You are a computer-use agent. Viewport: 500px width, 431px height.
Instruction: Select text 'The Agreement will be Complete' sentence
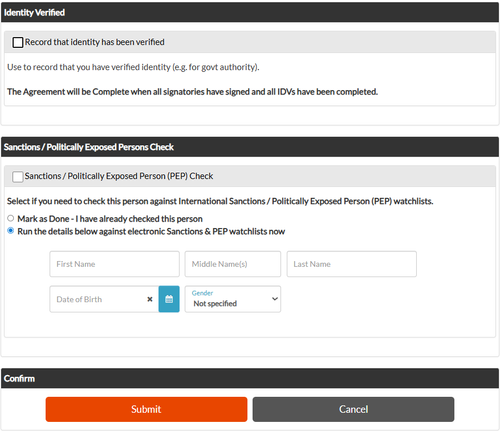tap(192, 92)
